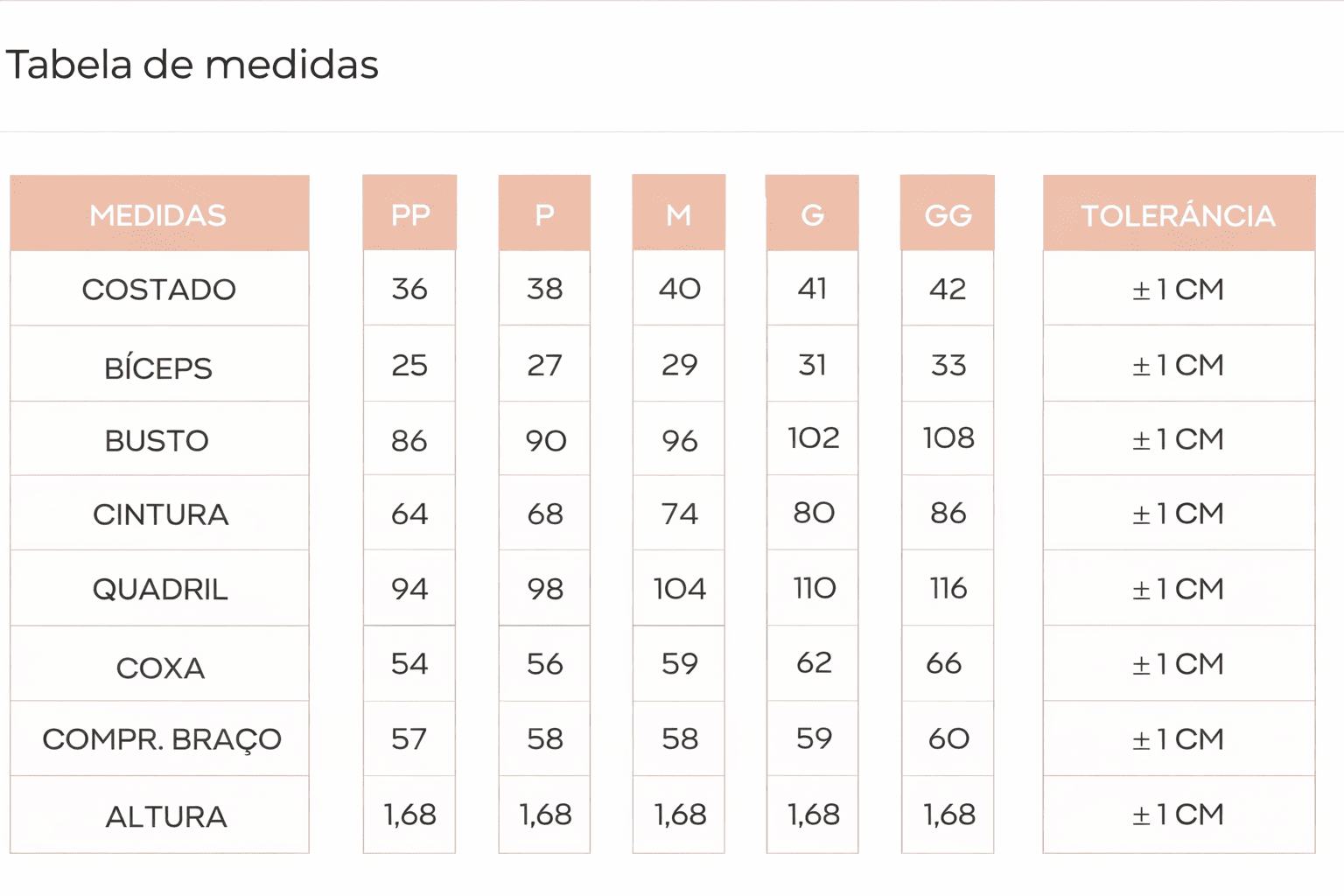
Task: Click the COSTADO row label
Action: 159,290
